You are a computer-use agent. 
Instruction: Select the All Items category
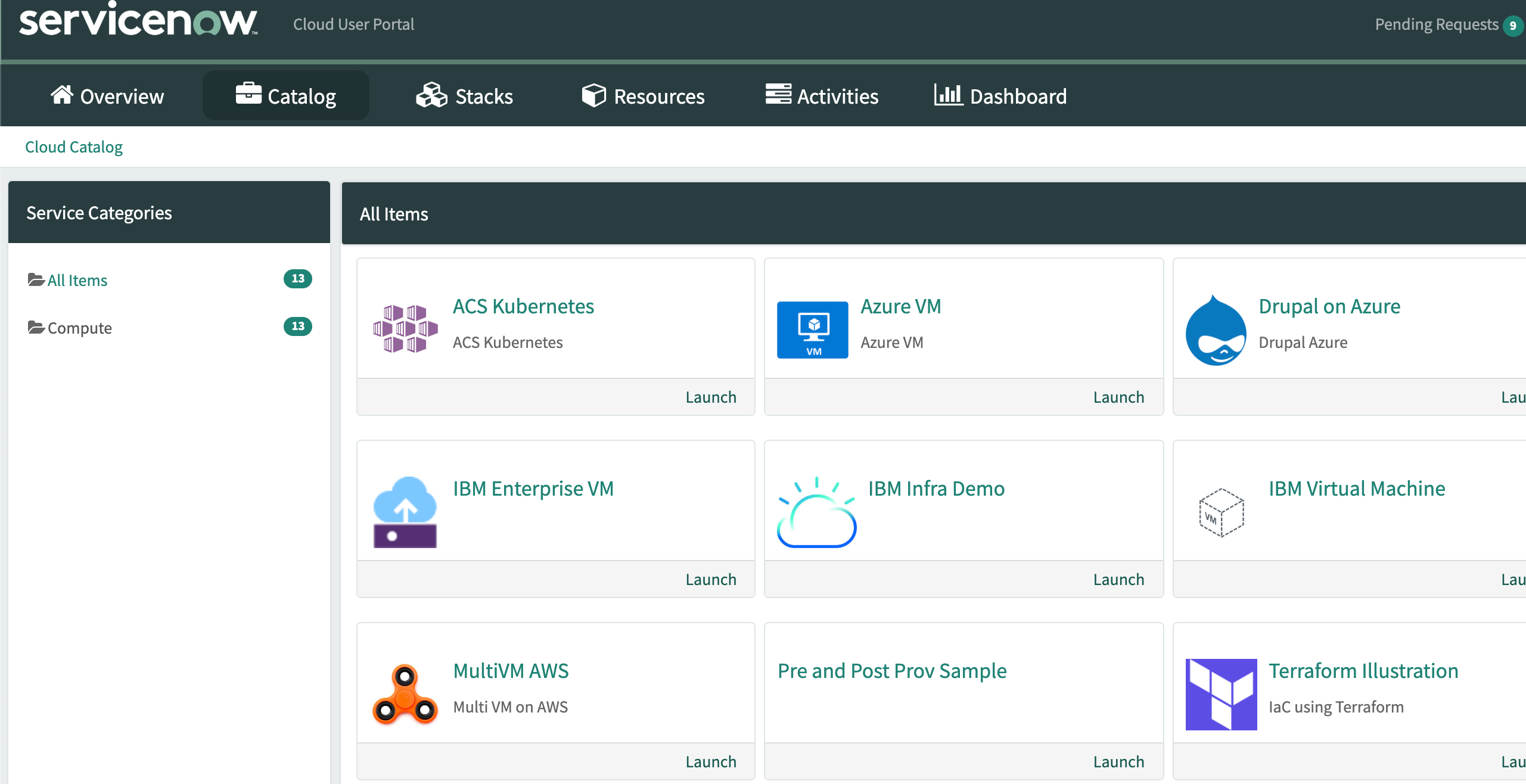click(x=77, y=280)
